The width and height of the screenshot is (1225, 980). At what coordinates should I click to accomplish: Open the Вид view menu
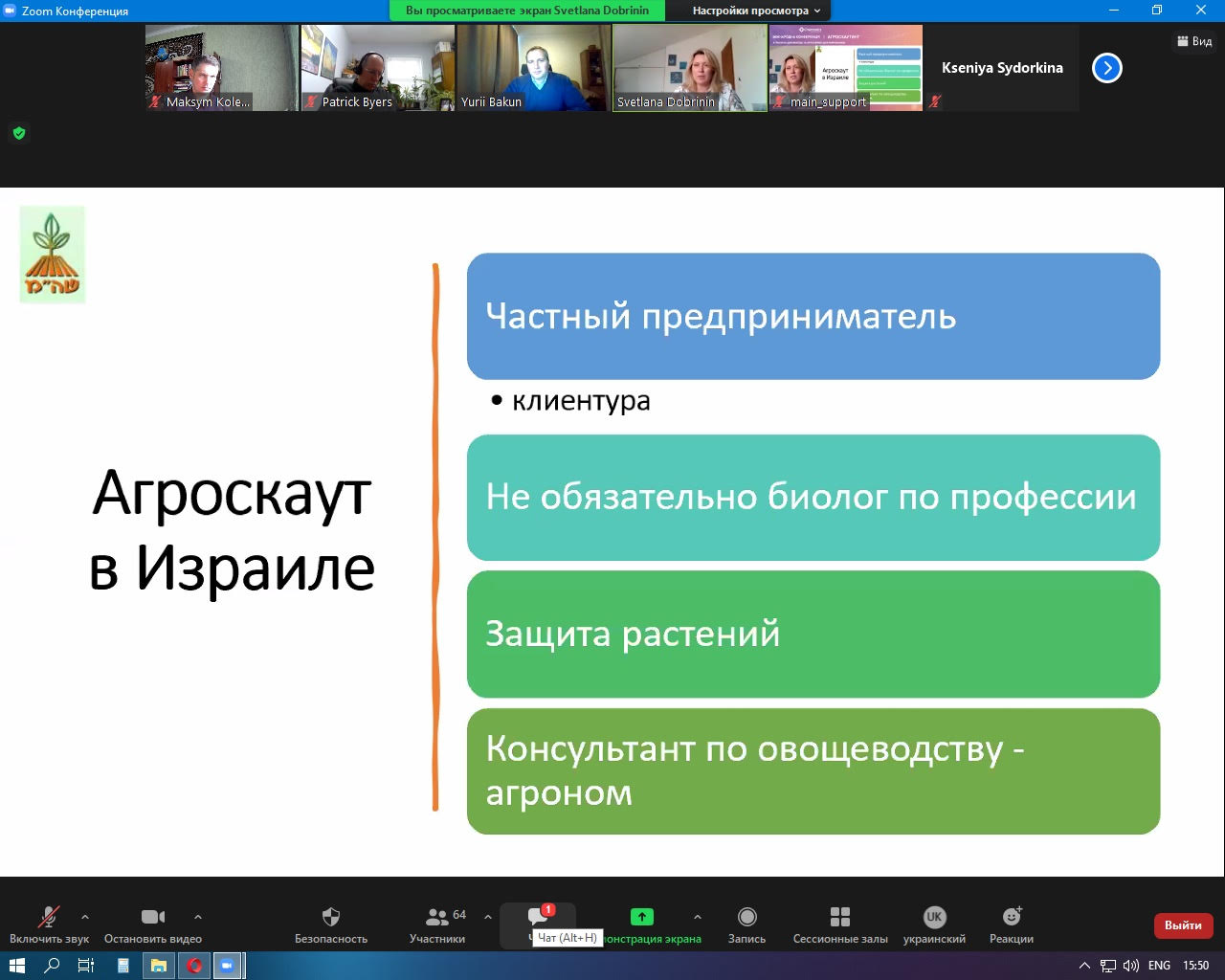tap(1194, 41)
